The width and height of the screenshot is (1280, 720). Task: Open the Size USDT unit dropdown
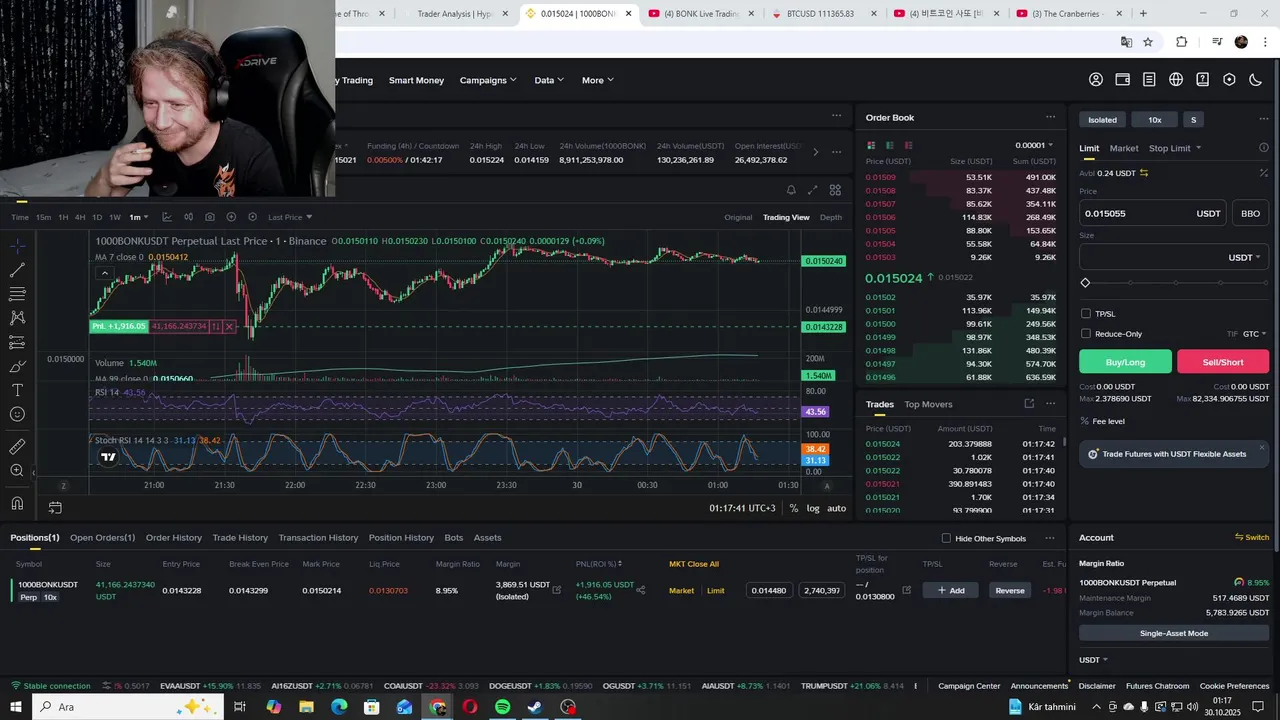[1244, 257]
